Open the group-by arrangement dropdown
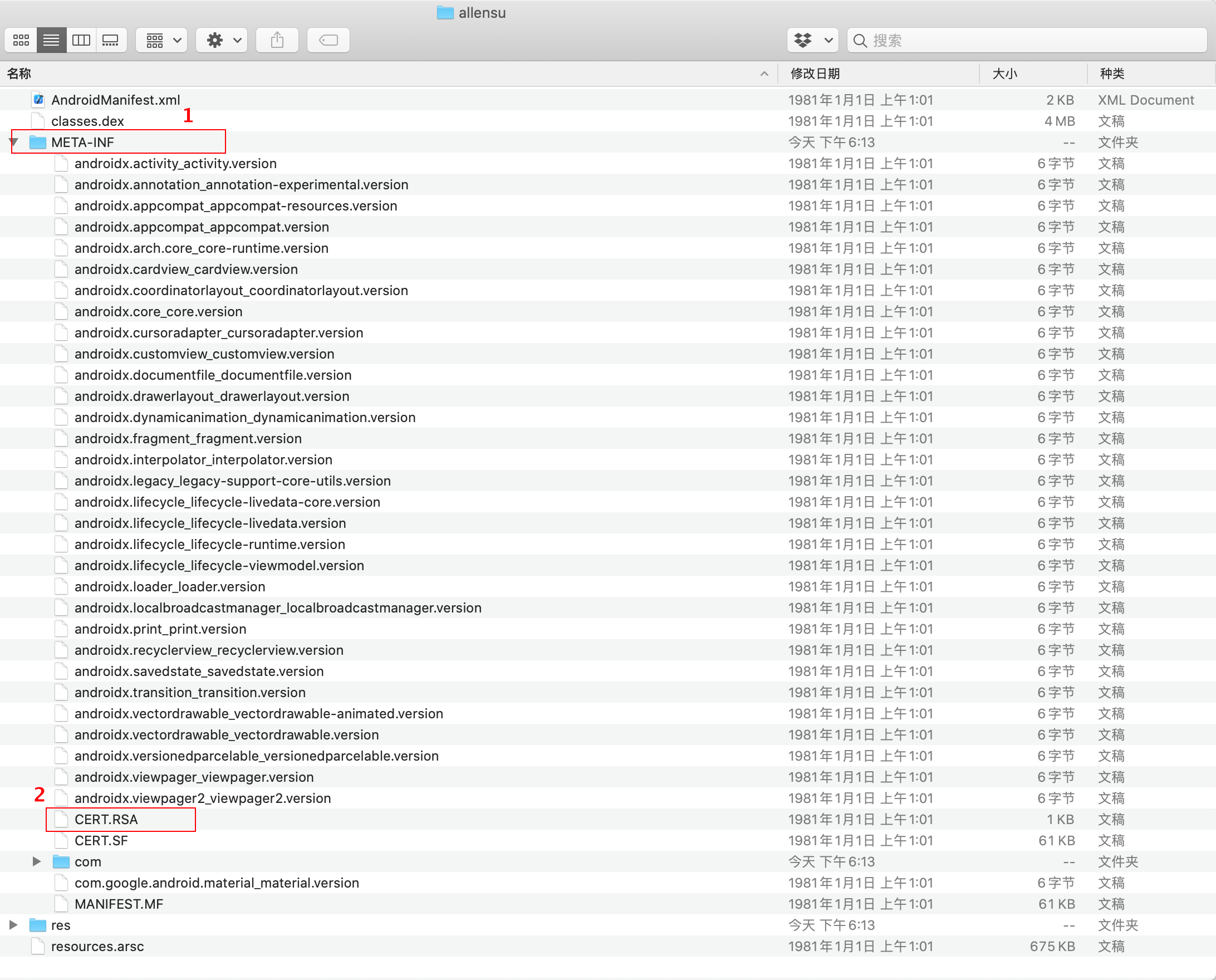1216x980 pixels. [x=162, y=40]
